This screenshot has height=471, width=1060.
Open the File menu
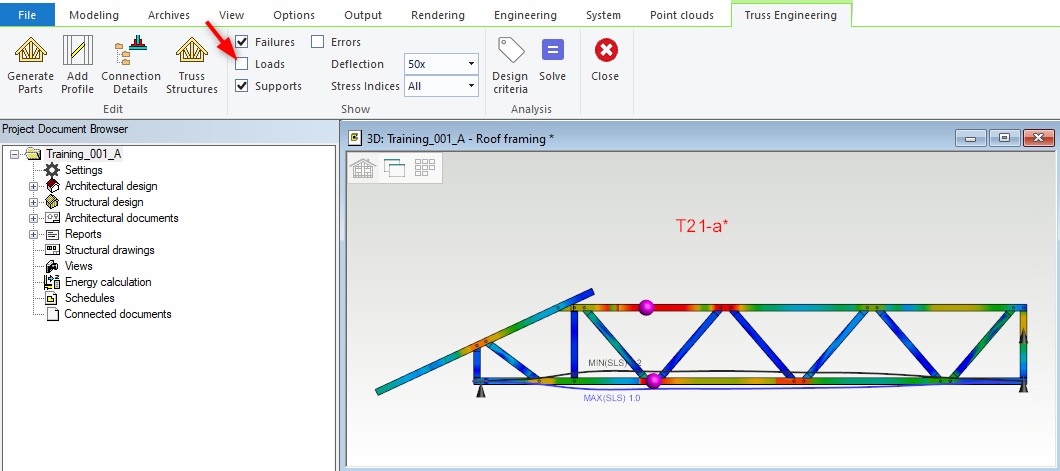[x=28, y=15]
